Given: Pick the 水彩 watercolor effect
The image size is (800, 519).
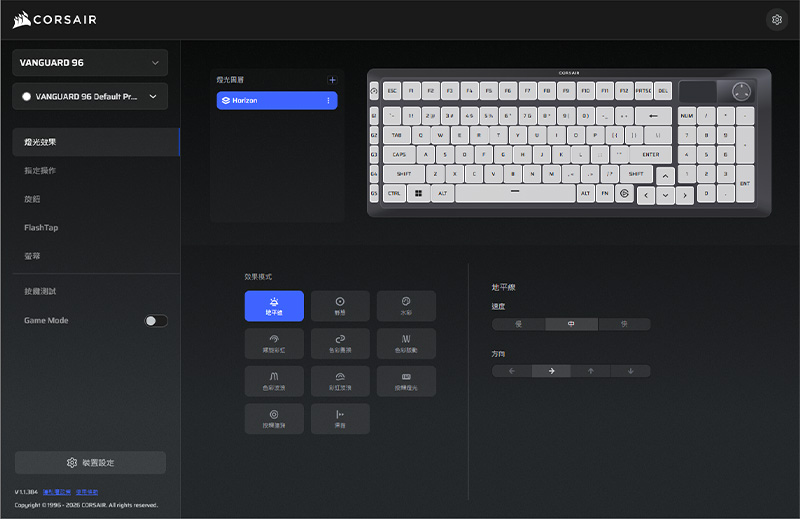Looking at the screenshot, I should (406, 305).
